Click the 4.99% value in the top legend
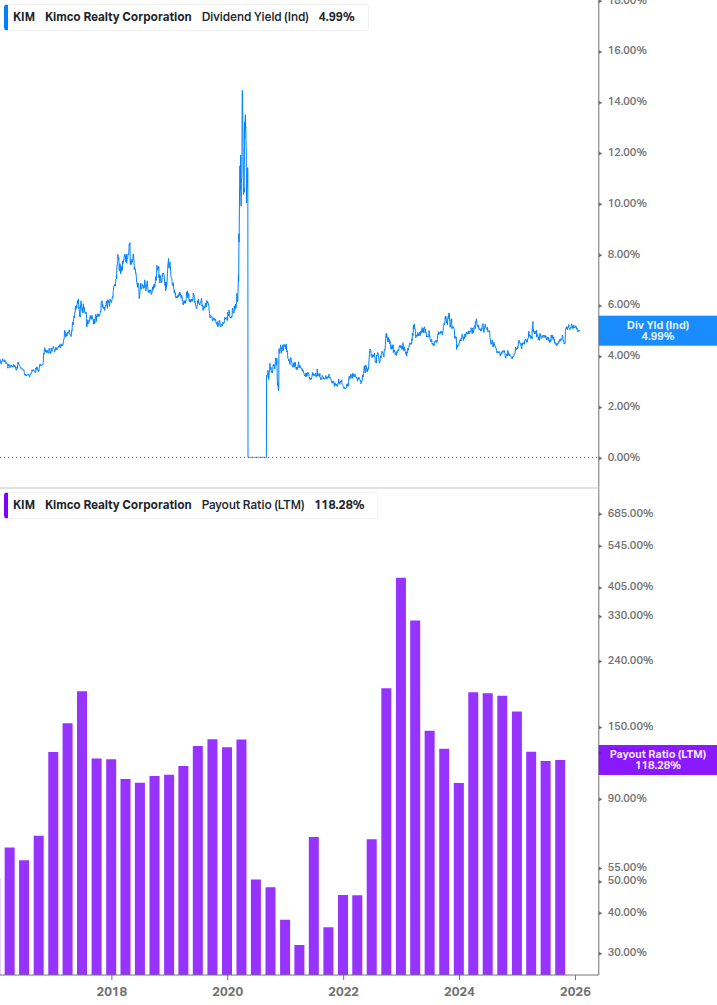717x1005 pixels. tap(336, 17)
